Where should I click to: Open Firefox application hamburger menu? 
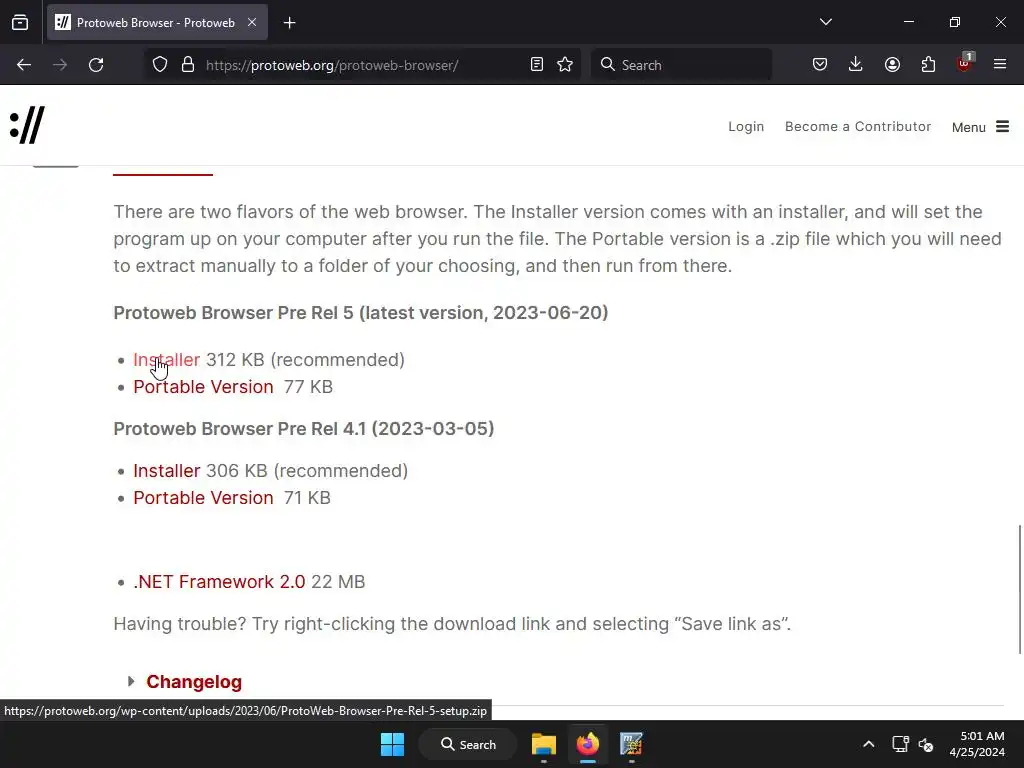click(x=1000, y=65)
